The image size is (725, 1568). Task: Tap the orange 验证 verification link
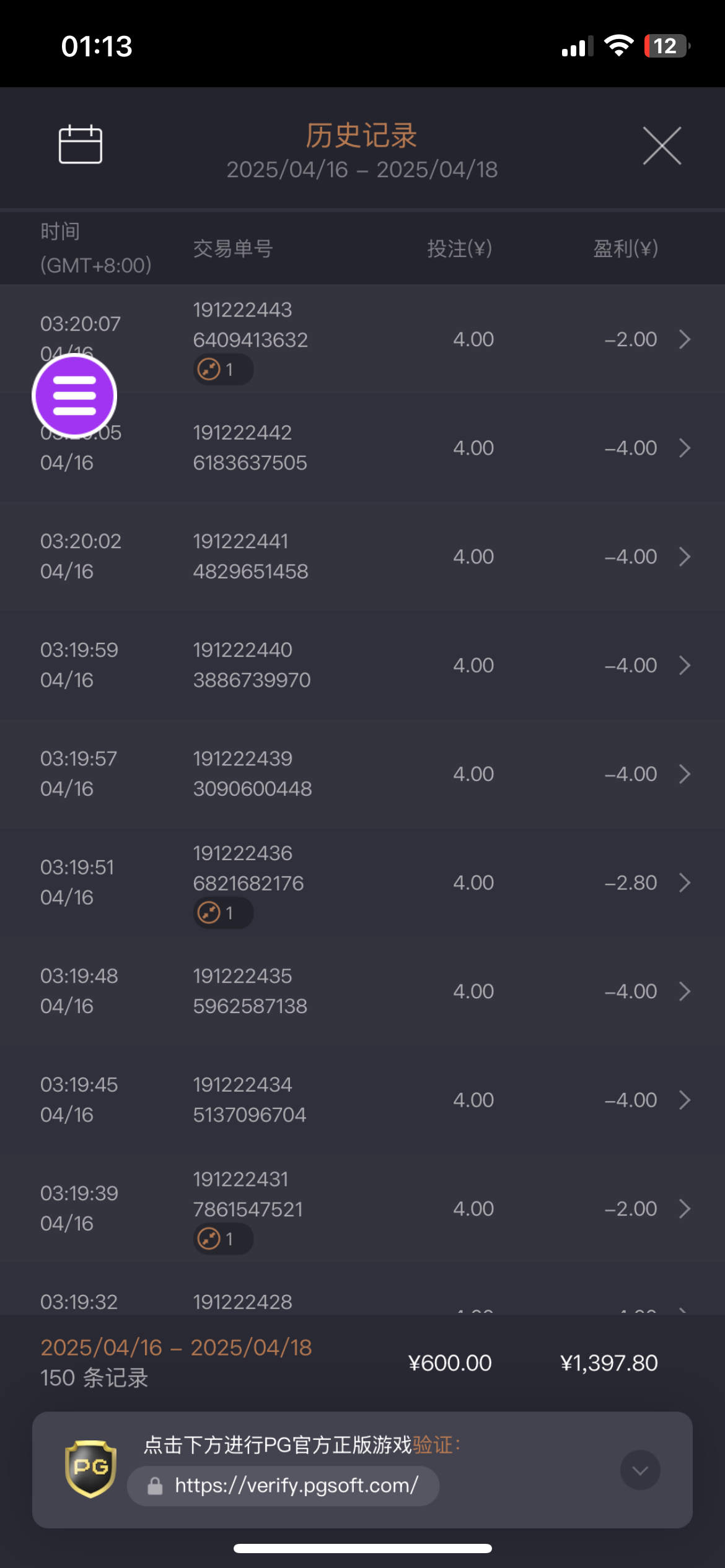[x=433, y=1445]
